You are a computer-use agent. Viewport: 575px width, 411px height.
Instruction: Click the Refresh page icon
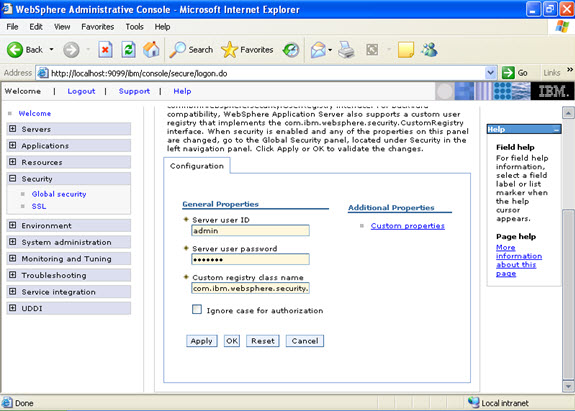click(x=128, y=49)
